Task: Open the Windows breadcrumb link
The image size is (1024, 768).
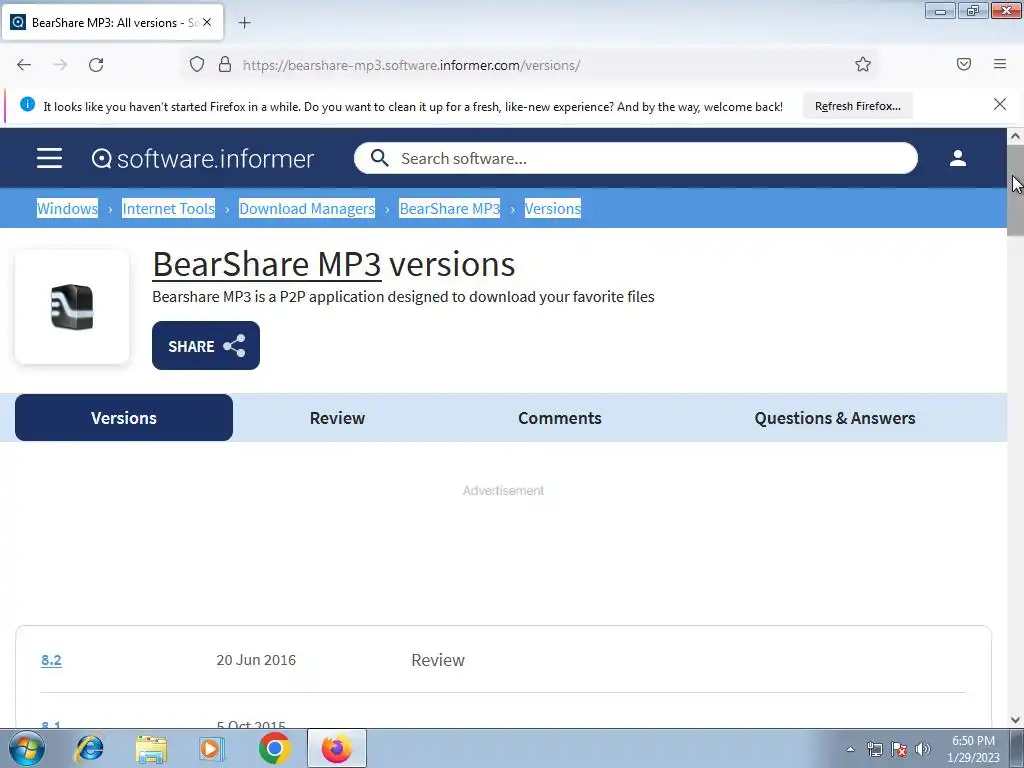Action: point(67,208)
